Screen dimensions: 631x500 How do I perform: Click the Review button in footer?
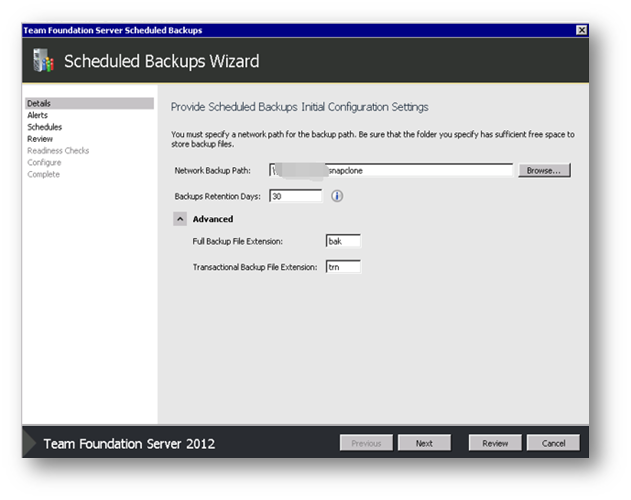(495, 443)
